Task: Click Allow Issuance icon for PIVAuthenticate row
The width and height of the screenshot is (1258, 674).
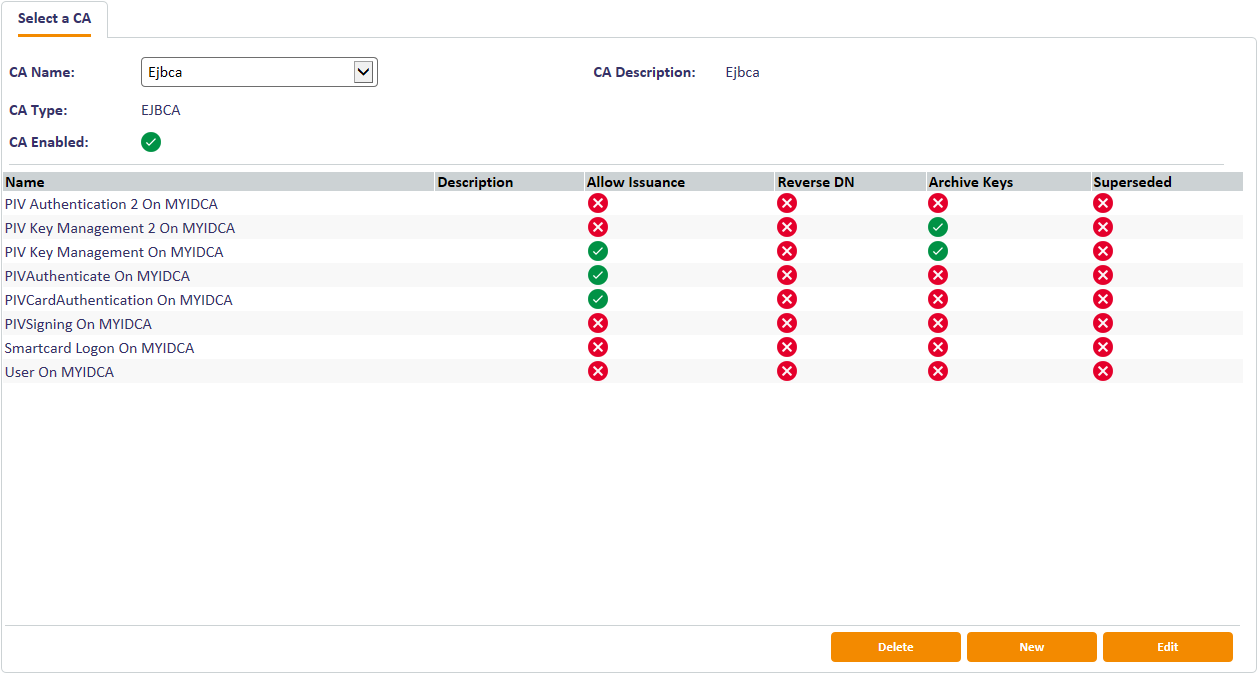Action: click(x=598, y=276)
